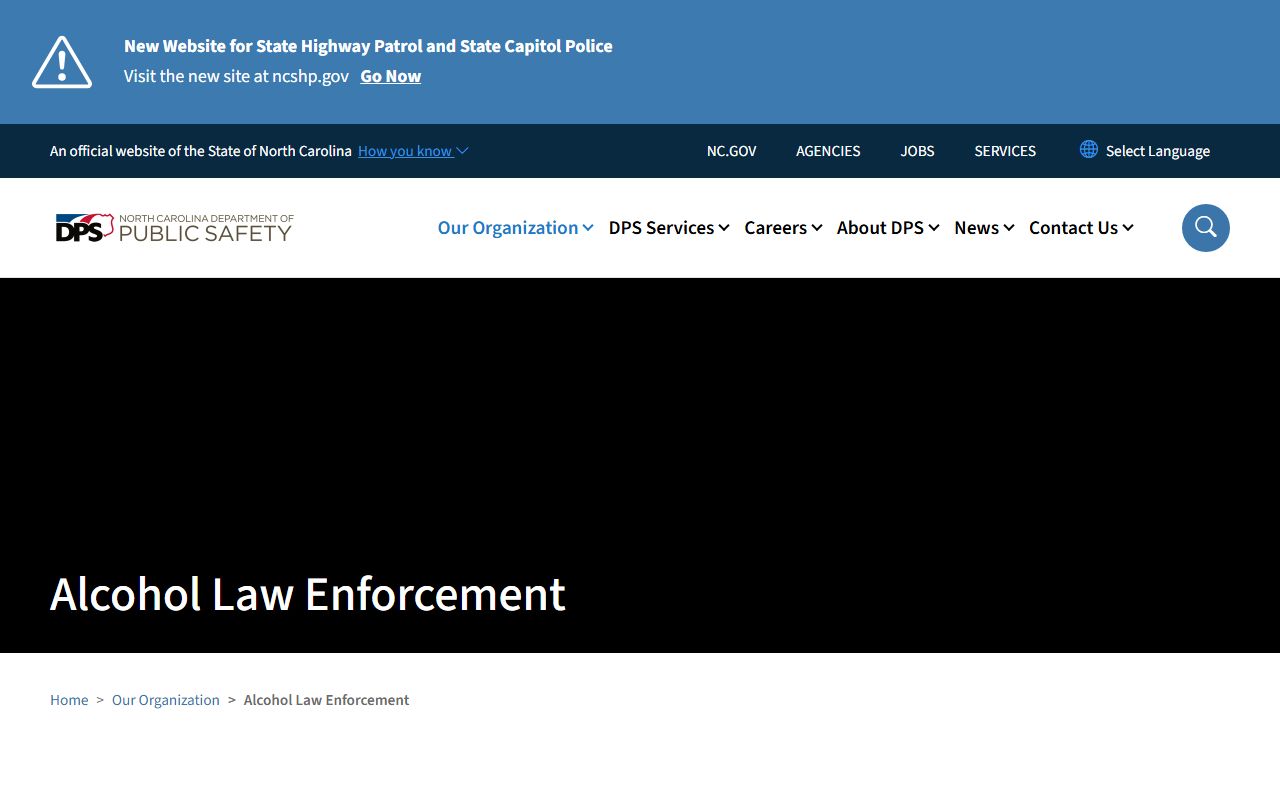Image resolution: width=1280 pixels, height=800 pixels.
Task: Open the AGENCIES link
Action: pyautogui.click(x=828, y=151)
